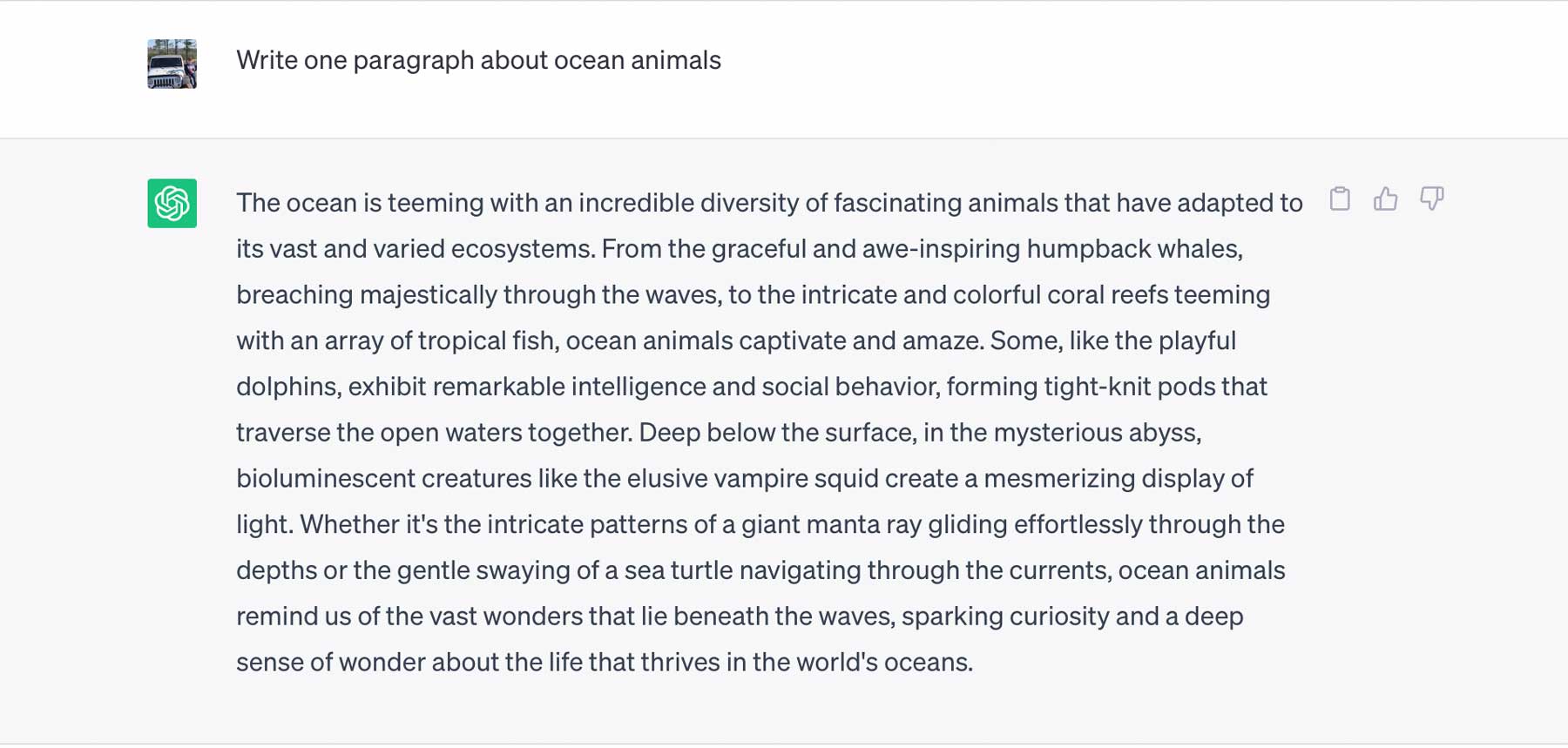Click the words 'breaching majestically' in the response
This screenshot has width=1568, height=748.
pyautogui.click(x=366, y=295)
